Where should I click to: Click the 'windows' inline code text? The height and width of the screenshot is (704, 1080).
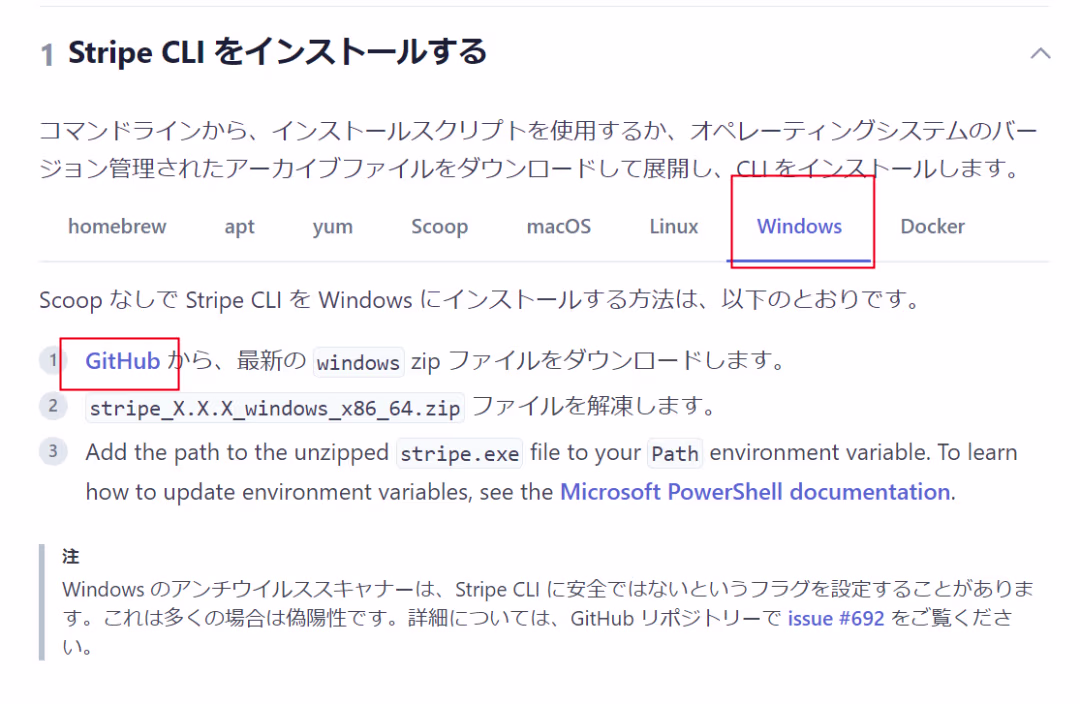pos(358,362)
